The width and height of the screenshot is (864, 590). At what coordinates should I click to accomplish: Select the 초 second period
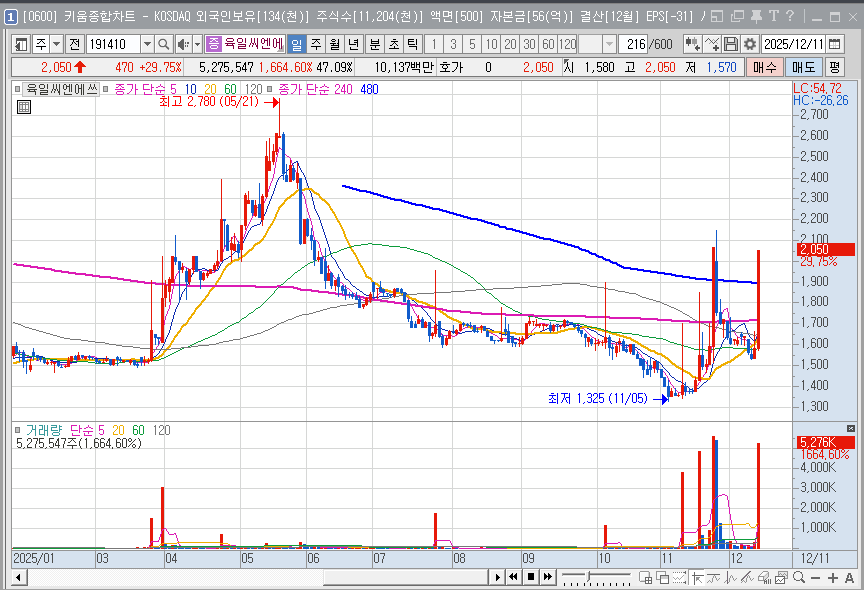(x=394, y=44)
